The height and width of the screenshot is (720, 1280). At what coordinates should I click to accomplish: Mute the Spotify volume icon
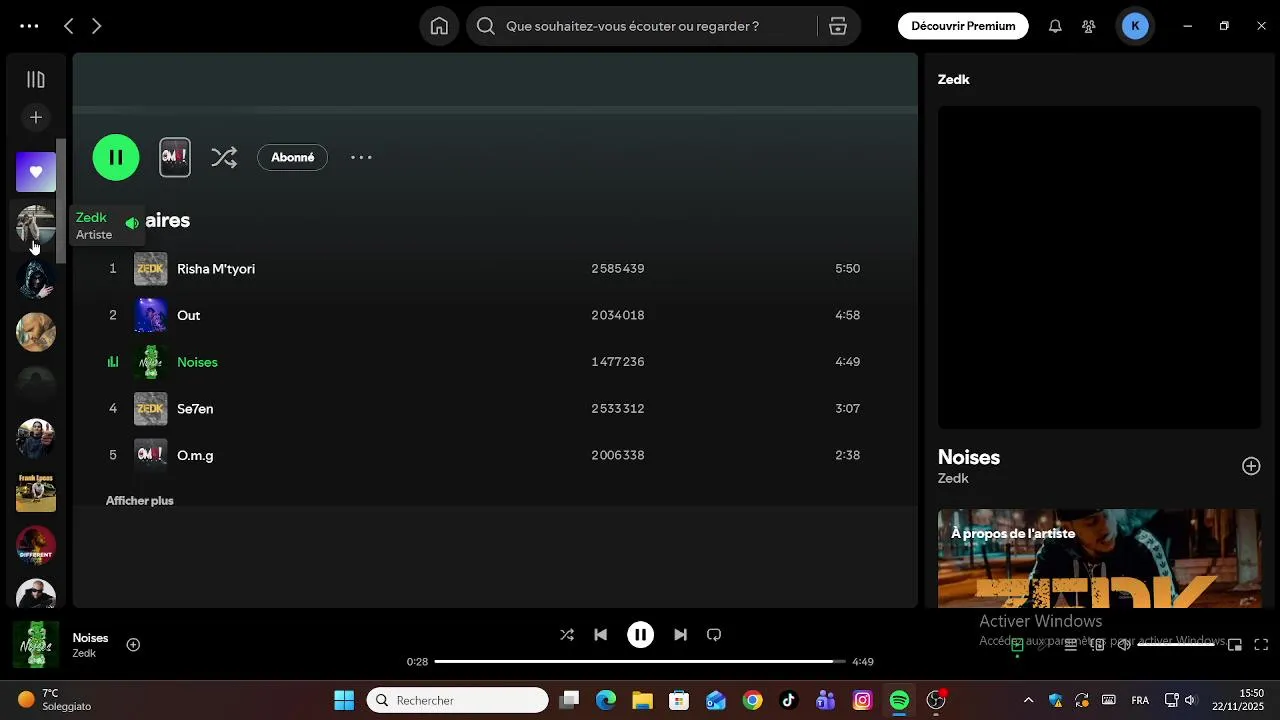[x=1124, y=645]
